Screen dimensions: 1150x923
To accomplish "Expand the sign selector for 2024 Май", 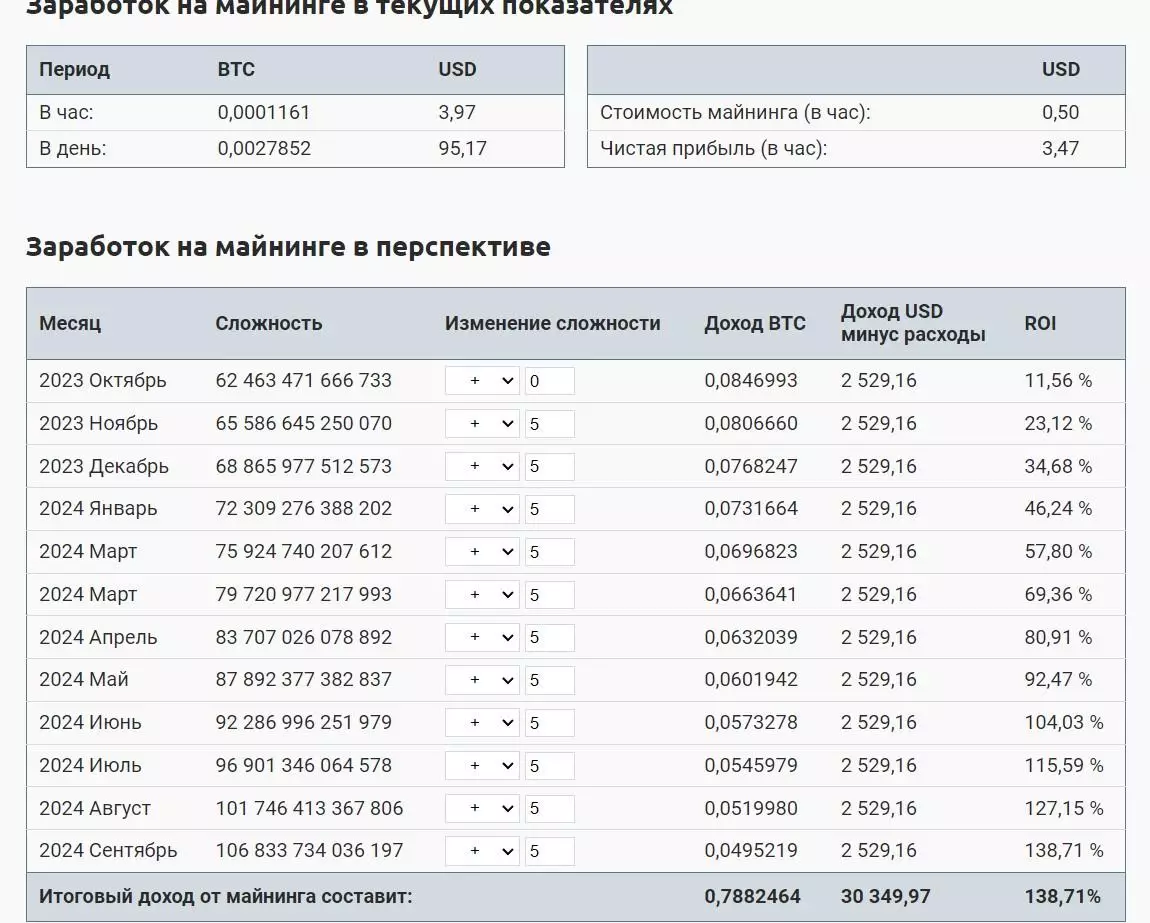I will [481, 680].
